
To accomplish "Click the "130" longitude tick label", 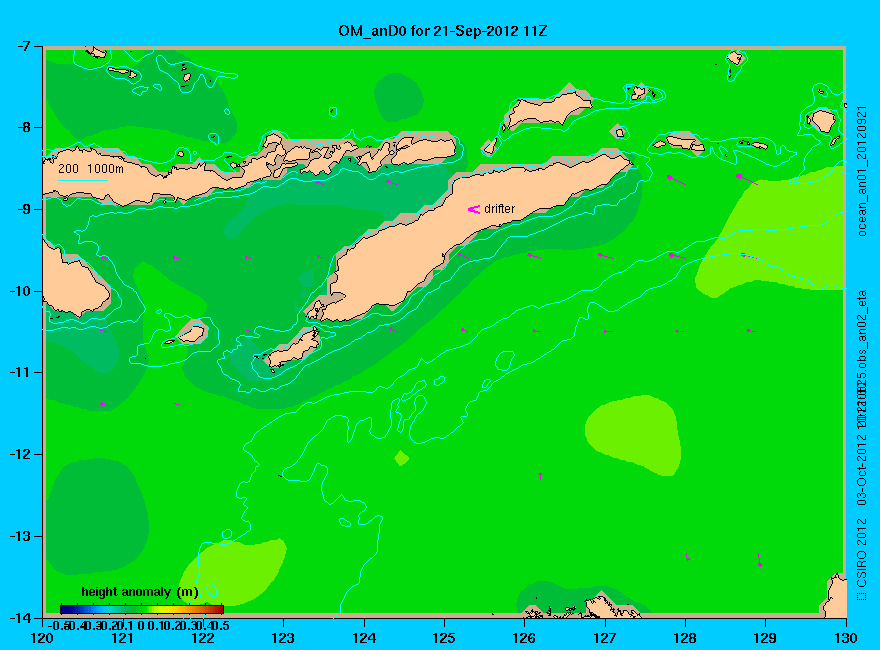I will click(x=846, y=638).
